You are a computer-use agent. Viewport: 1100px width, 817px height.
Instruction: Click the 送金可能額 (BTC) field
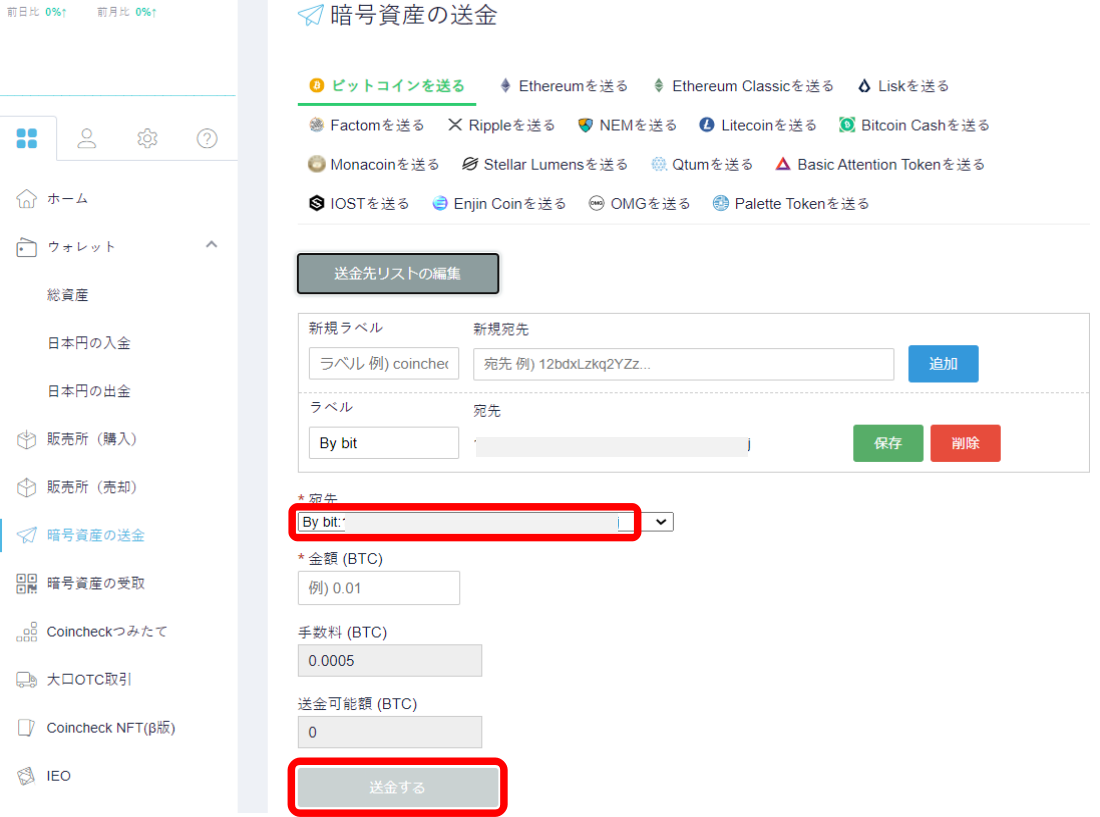(390, 732)
